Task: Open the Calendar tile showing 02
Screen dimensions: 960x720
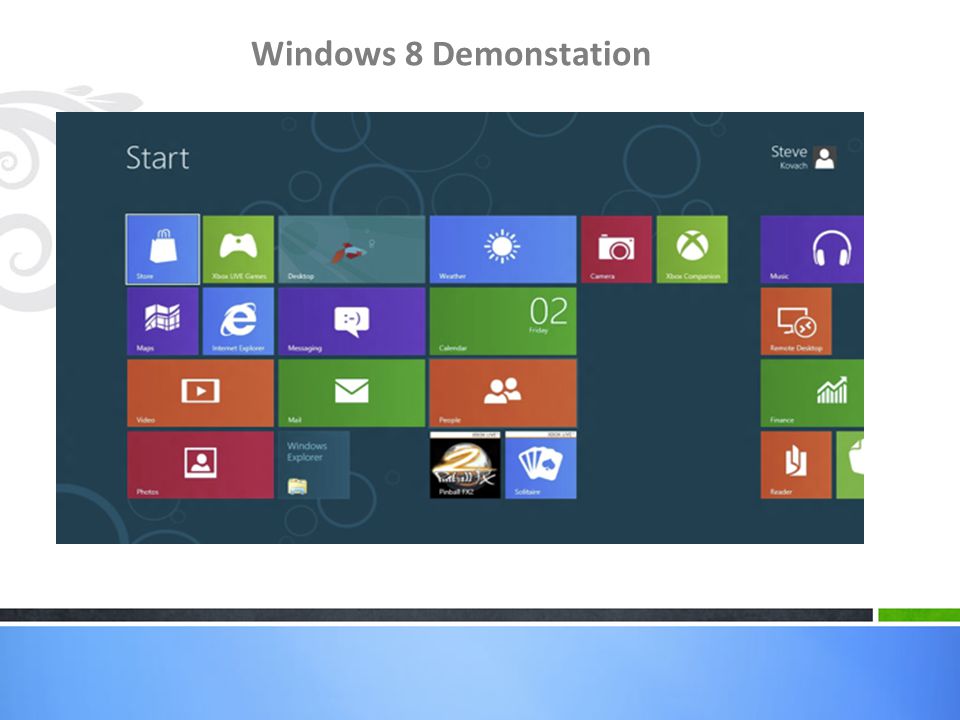Action: 503,321
